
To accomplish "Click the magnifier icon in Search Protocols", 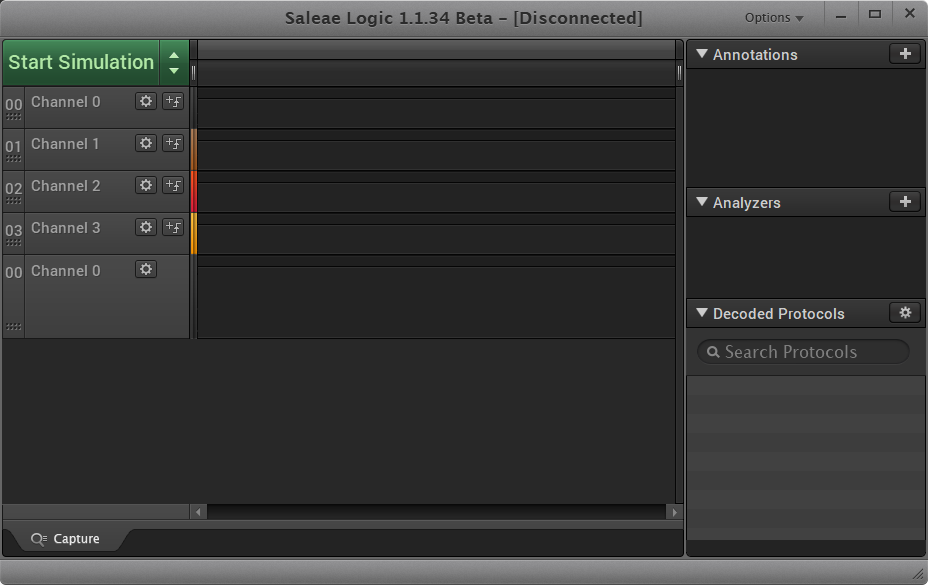I will [x=713, y=352].
